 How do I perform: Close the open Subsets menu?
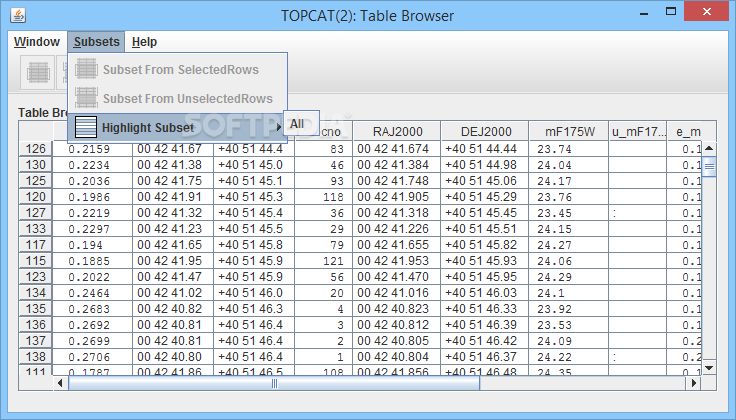pyautogui.click(x=96, y=42)
